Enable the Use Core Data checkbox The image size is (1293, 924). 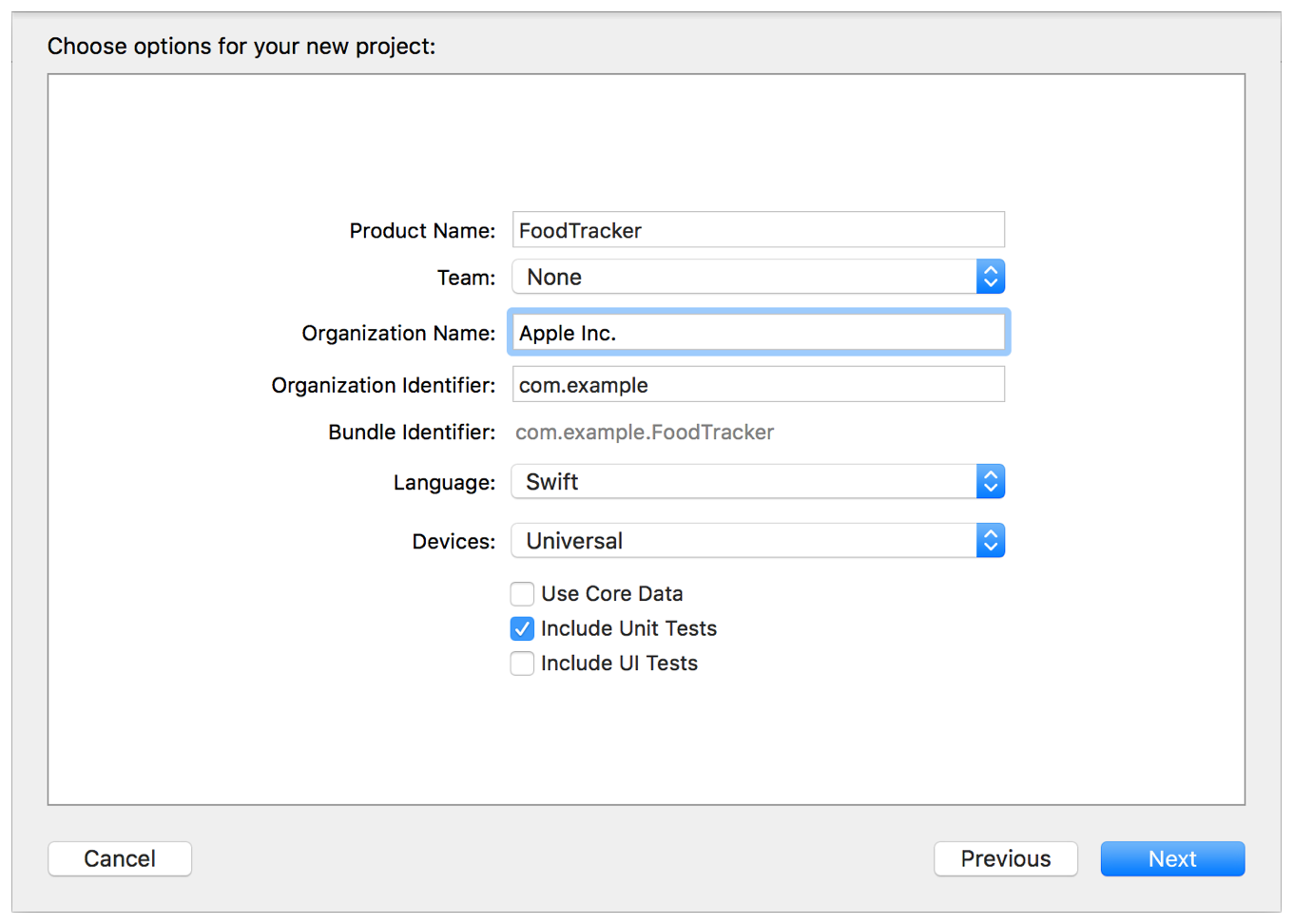point(522,594)
